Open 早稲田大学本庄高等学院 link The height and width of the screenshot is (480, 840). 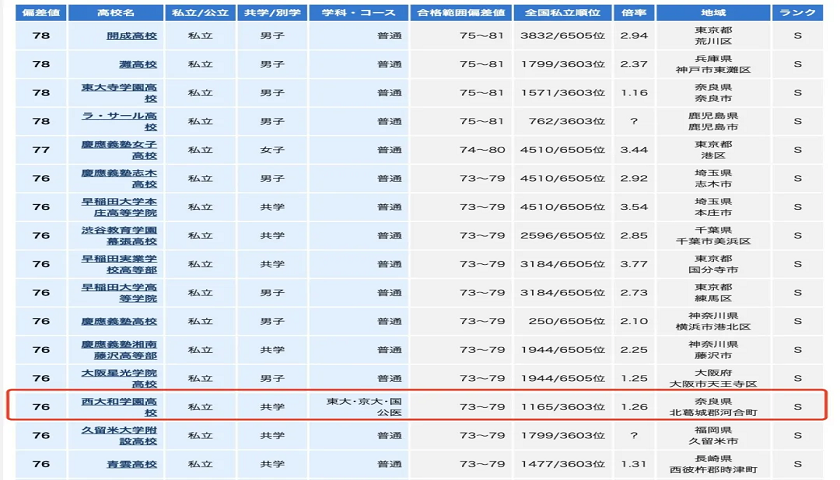(x=118, y=207)
